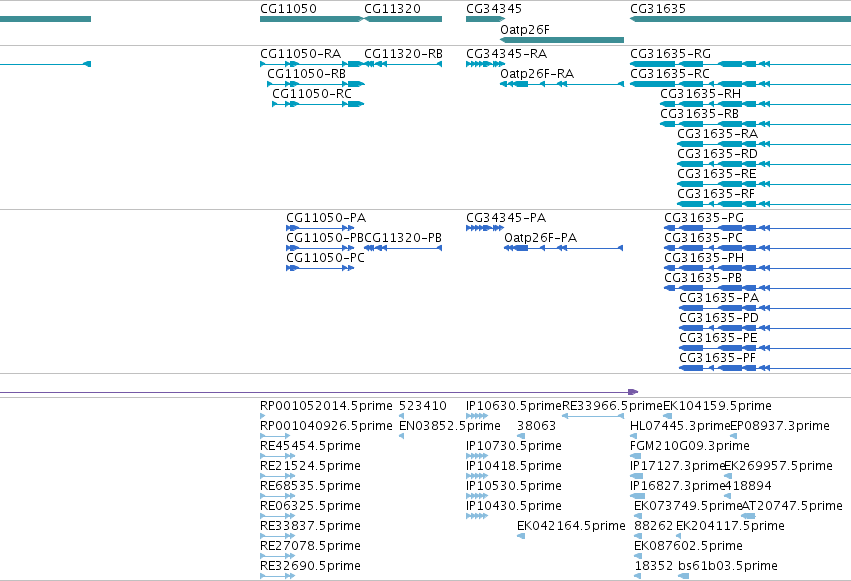The image size is (851, 581).
Task: Select EST FGM210G09.3prime
Action: click(635, 456)
